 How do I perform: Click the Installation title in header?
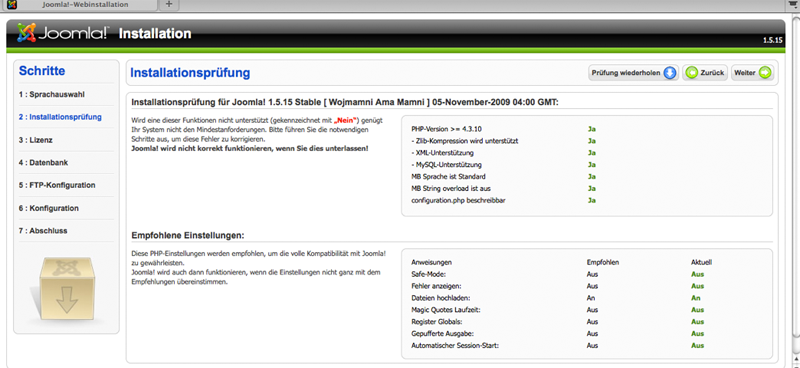click(x=155, y=34)
